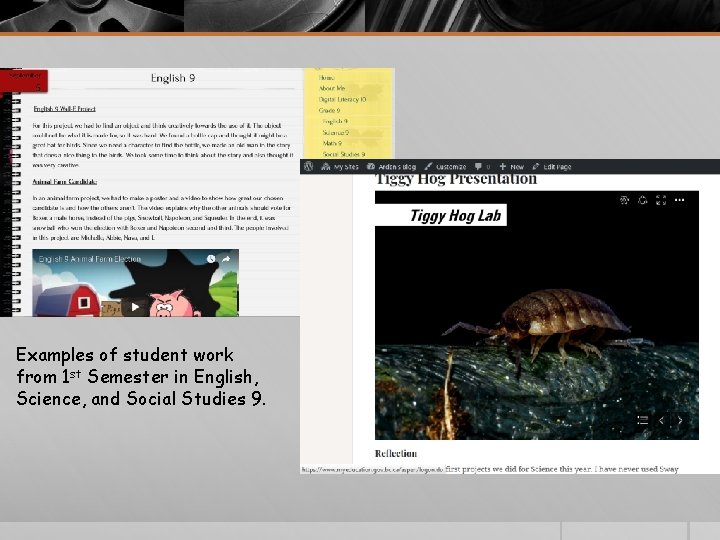This screenshot has width=720, height=540.
Task: Play the English 9 Animal Farm Election video
Action: (x=135, y=307)
